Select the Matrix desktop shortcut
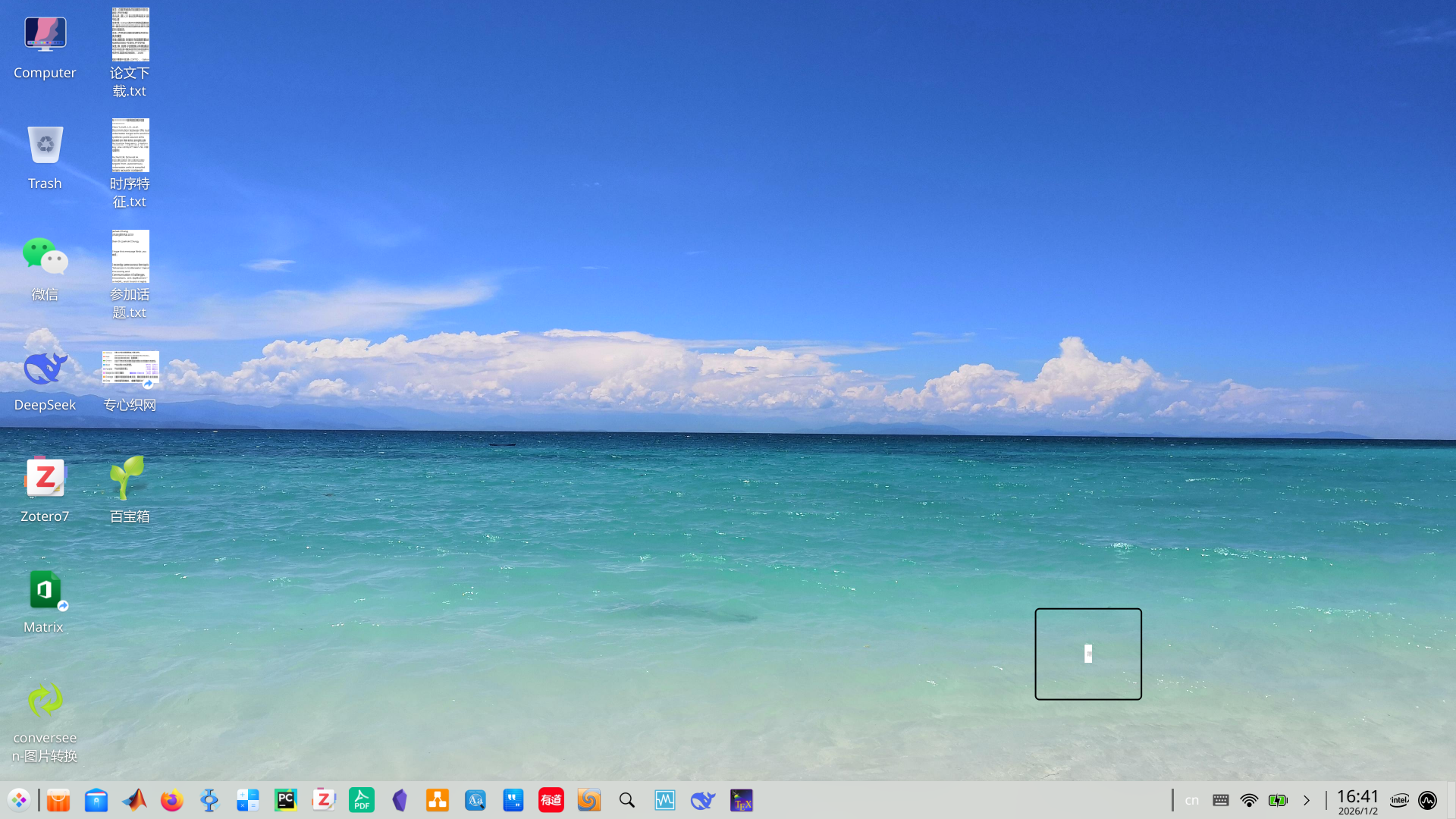The width and height of the screenshot is (1456, 819). point(45,601)
